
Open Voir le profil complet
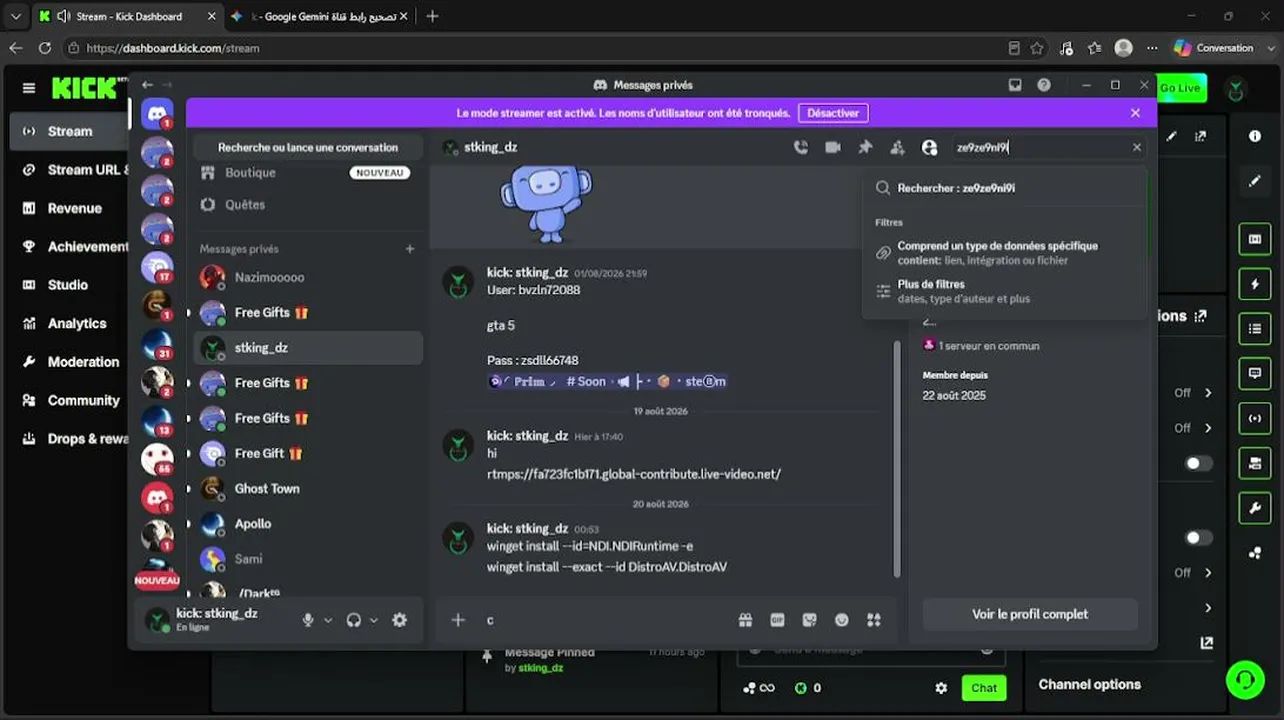[1030, 614]
